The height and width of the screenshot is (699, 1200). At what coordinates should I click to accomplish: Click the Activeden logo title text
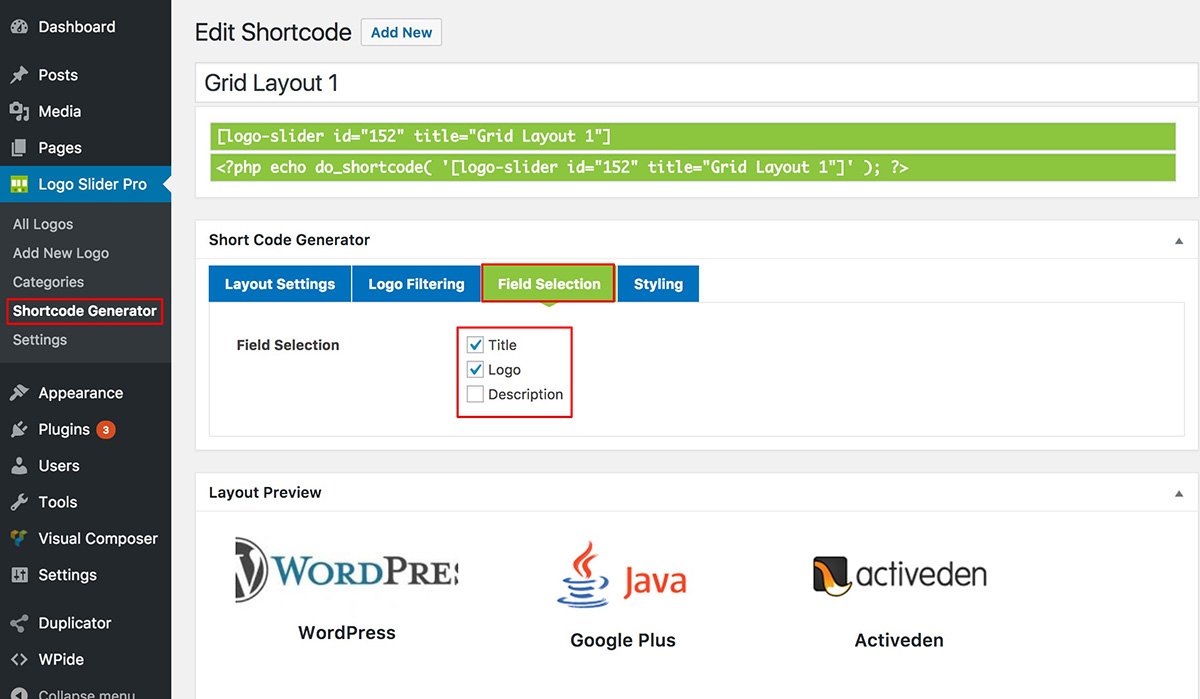pyautogui.click(x=899, y=640)
